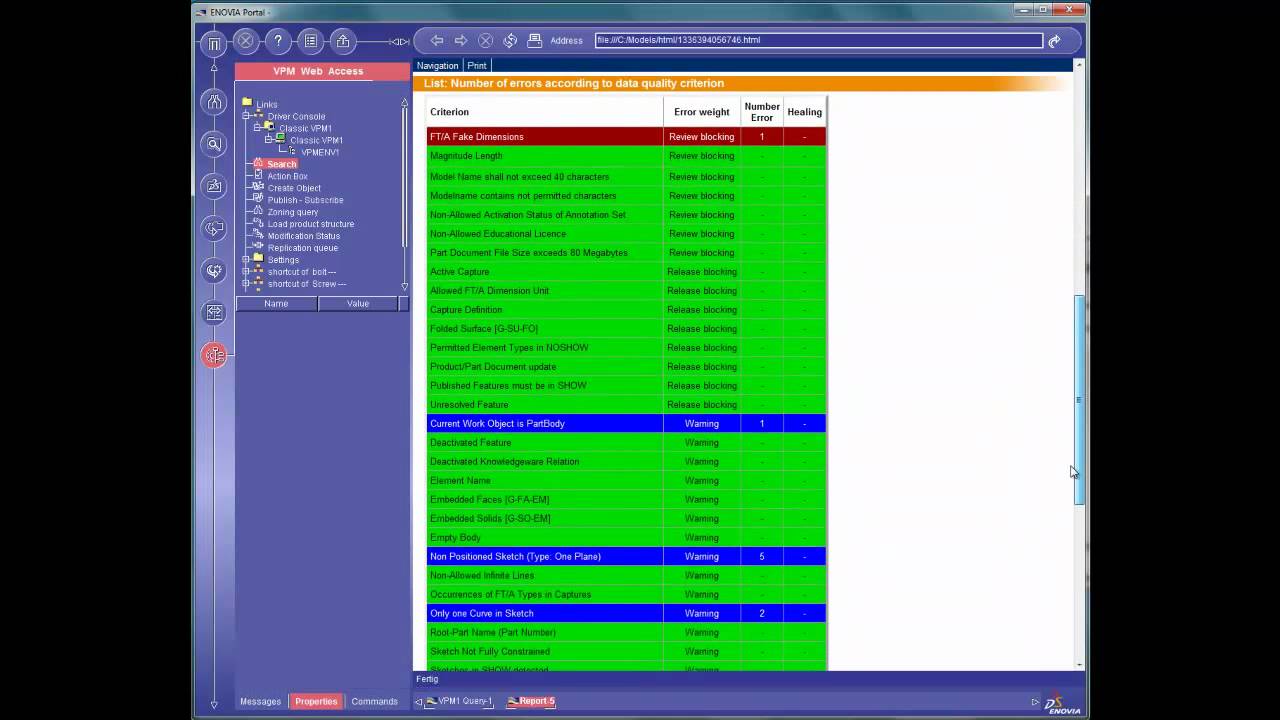The height and width of the screenshot is (720, 1280).
Task: Click Current Work Object is PartBody row
Action: (x=626, y=423)
